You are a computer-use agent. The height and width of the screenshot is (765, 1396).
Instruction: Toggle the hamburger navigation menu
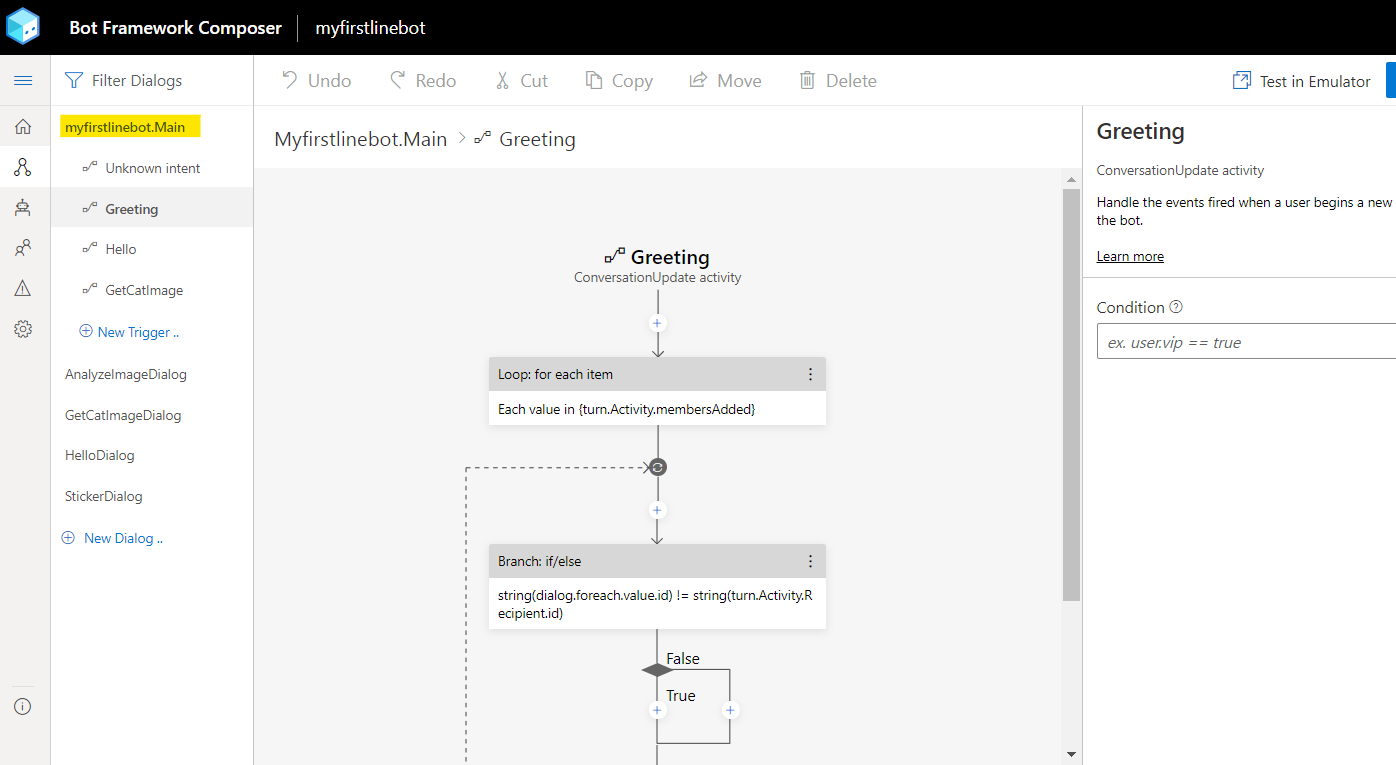23,81
